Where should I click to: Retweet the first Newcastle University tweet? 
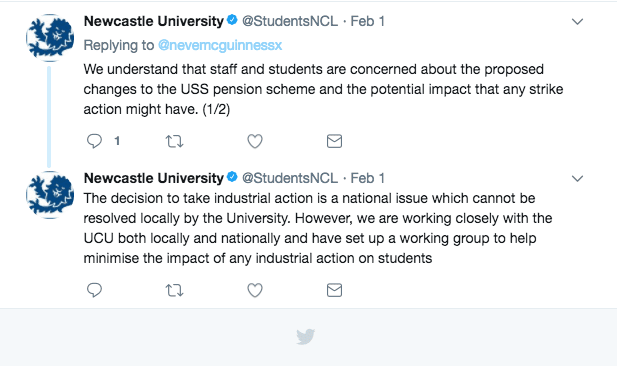pyautogui.click(x=174, y=141)
